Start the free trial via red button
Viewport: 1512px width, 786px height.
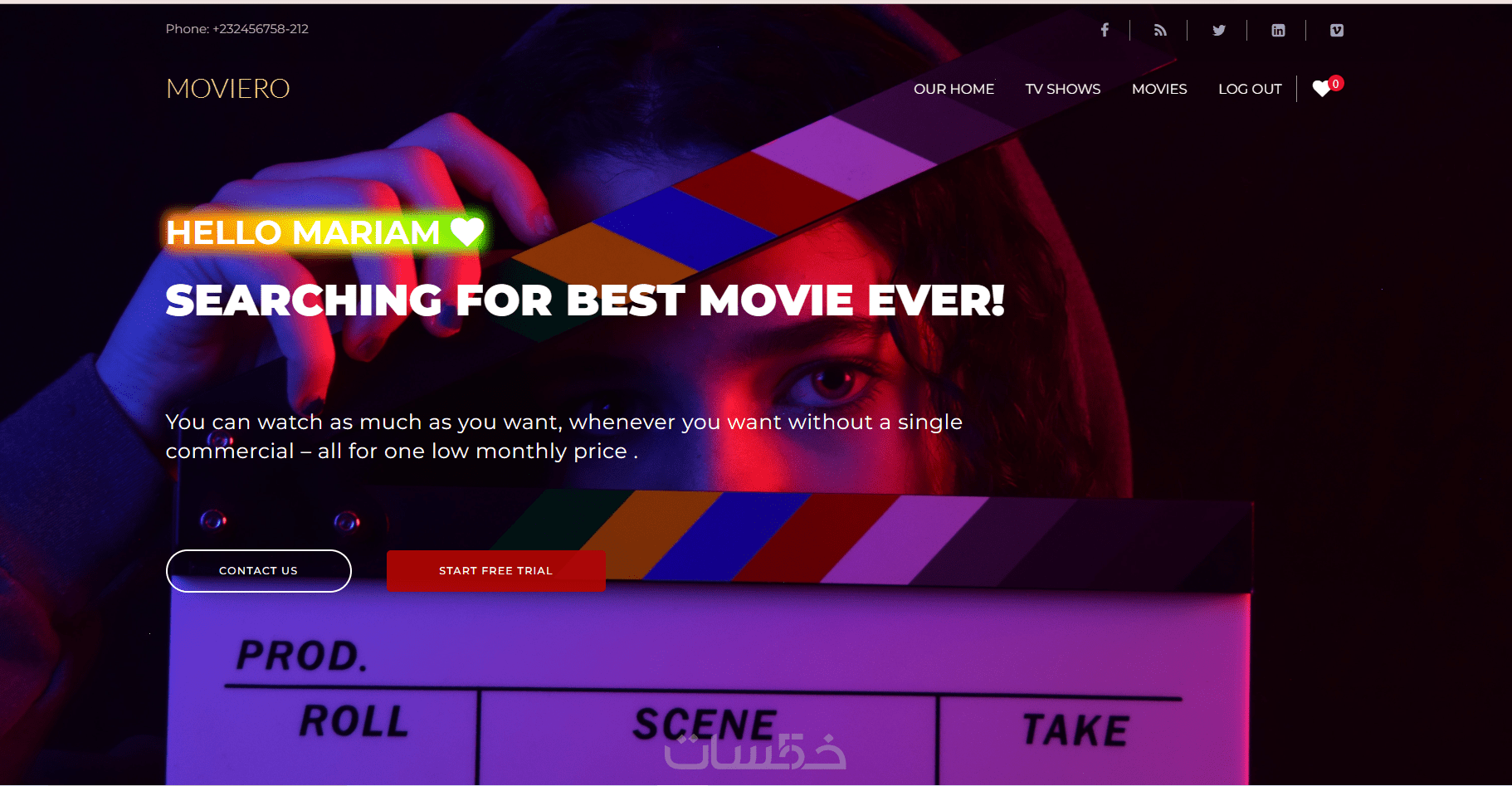click(x=496, y=571)
